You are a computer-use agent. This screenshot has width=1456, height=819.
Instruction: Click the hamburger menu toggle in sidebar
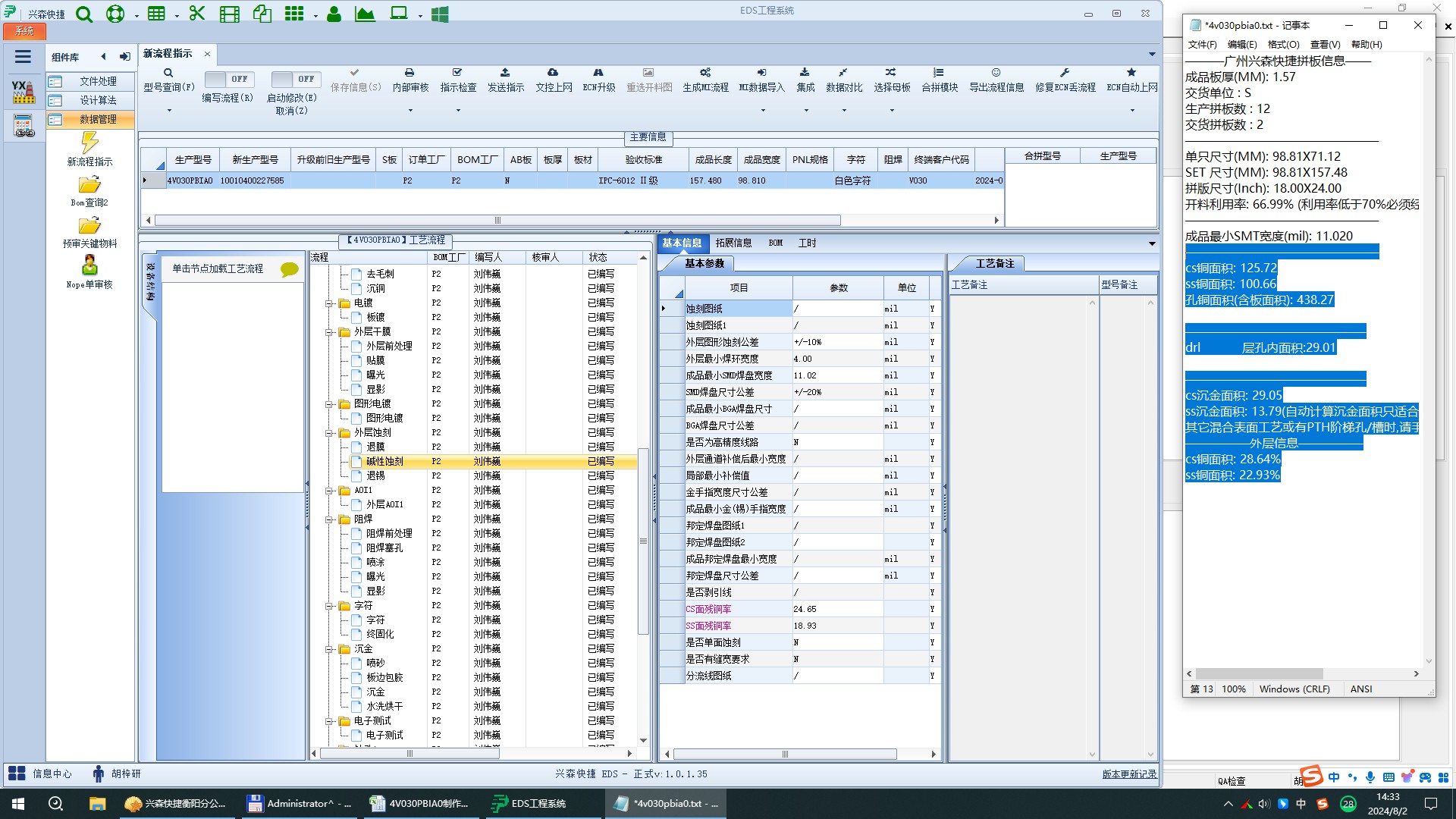click(x=23, y=57)
